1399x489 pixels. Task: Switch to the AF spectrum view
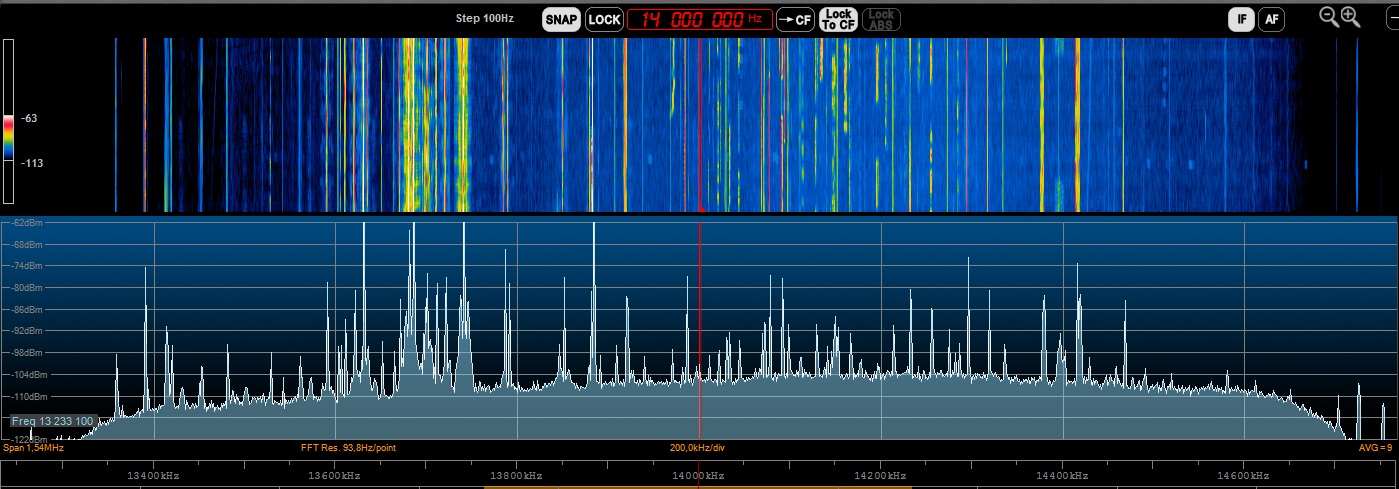pyautogui.click(x=1271, y=18)
